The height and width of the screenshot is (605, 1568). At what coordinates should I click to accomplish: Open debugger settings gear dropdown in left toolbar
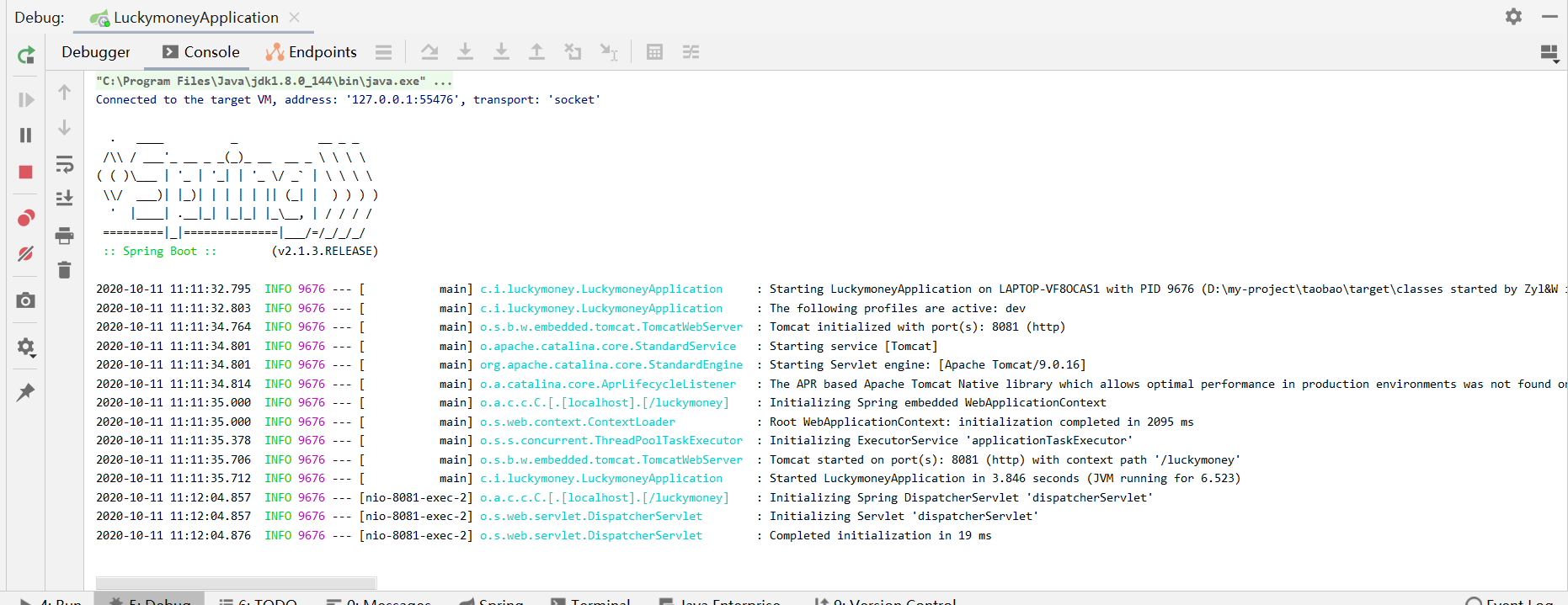click(26, 347)
